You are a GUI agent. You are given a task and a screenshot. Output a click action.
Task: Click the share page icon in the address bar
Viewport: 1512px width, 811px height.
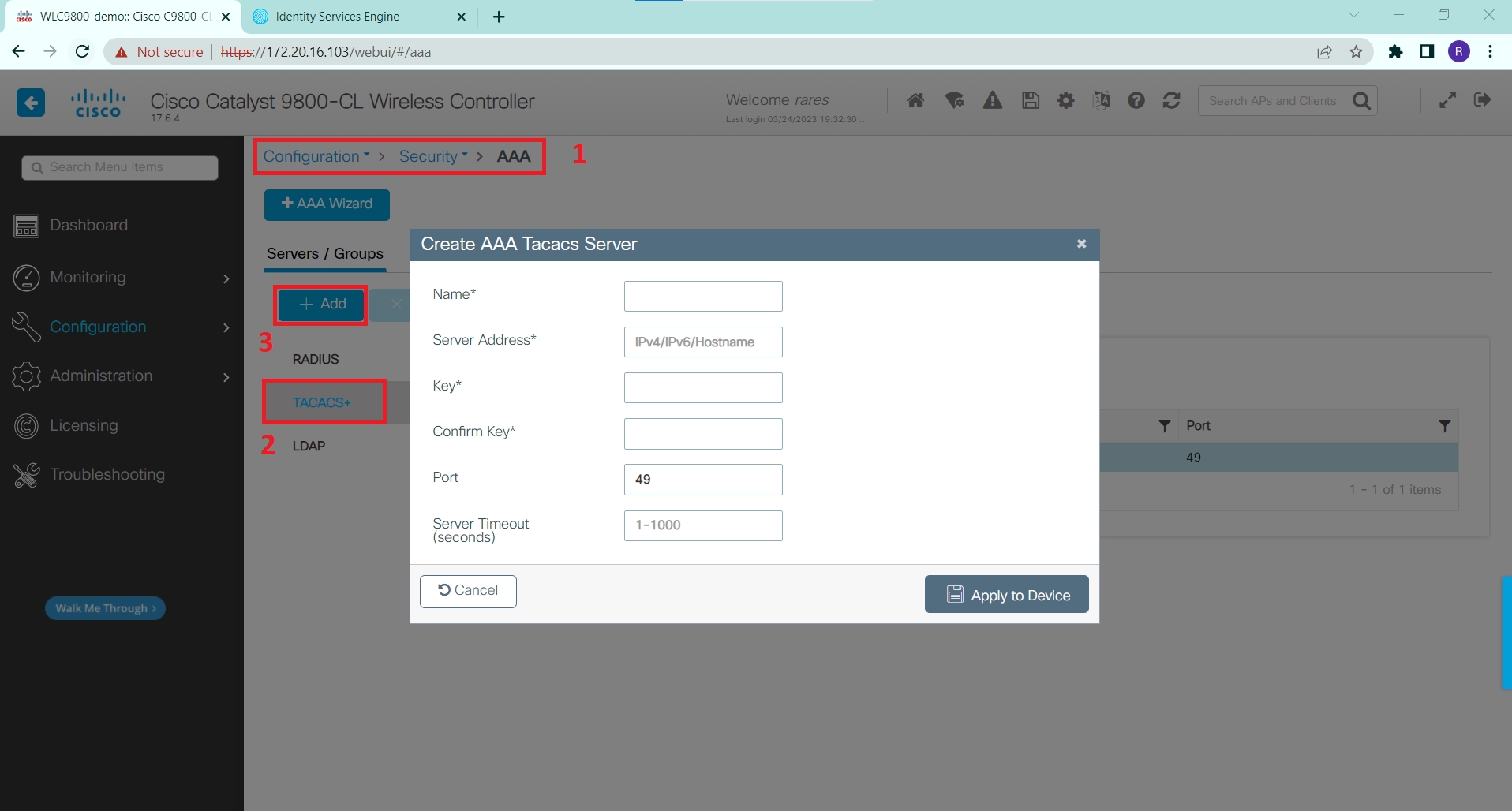click(x=1324, y=52)
